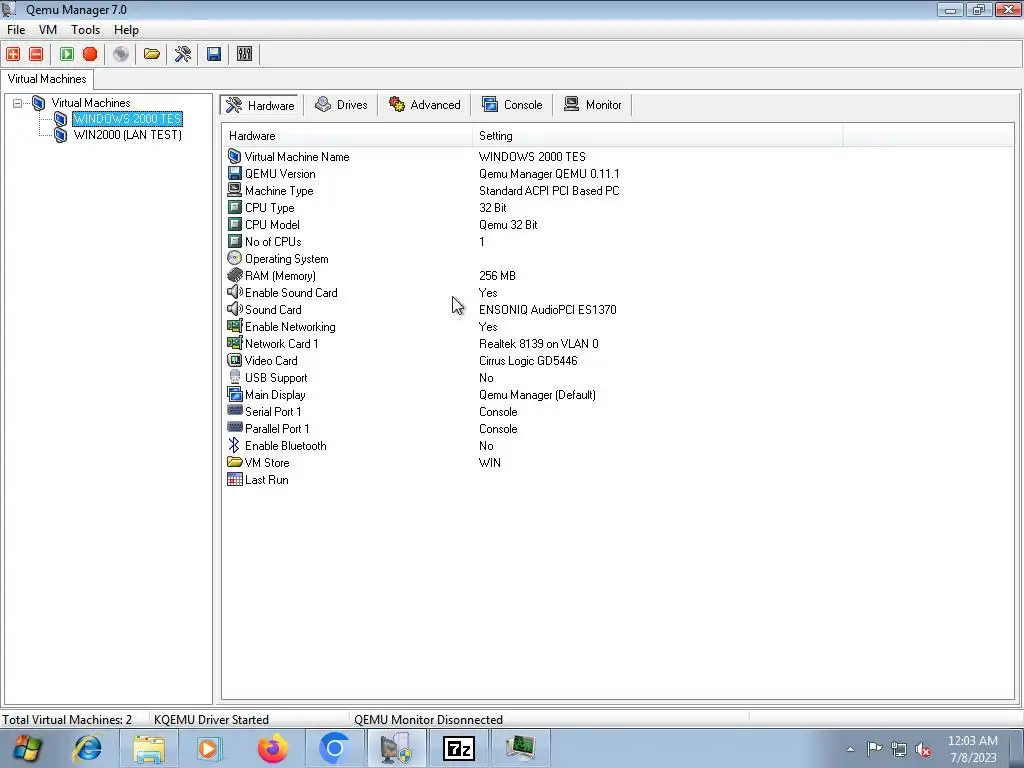
Task: Click the Standard ACPI PCI Based PC value
Action: point(549,191)
